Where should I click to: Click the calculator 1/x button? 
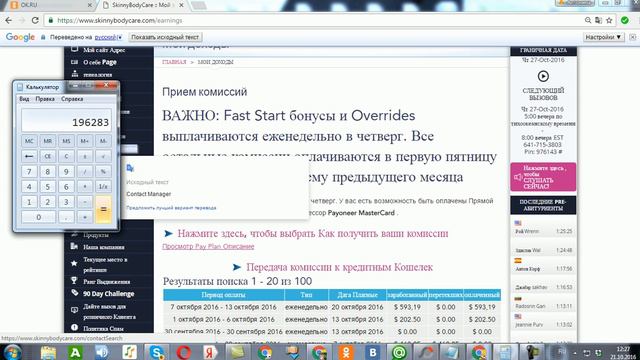coord(103,187)
